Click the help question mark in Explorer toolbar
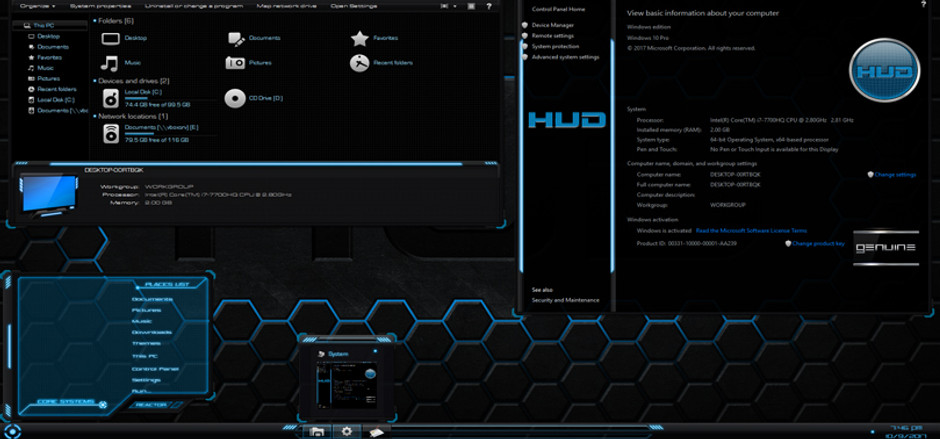Image resolution: width=940 pixels, height=439 pixels. click(x=489, y=6)
